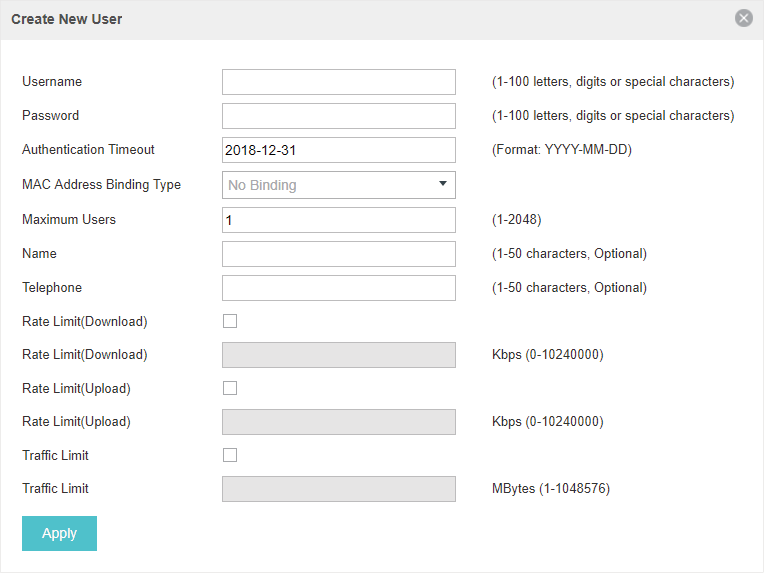Open the MAC Address Binding Type dropdown
The width and height of the screenshot is (764, 573).
[x=339, y=185]
